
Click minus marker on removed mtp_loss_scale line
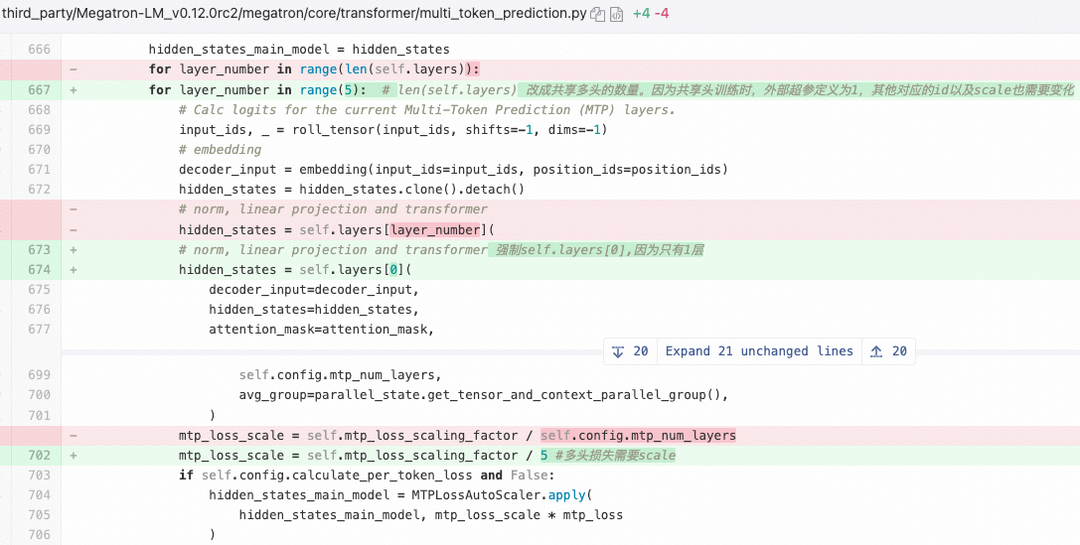[x=73, y=435]
